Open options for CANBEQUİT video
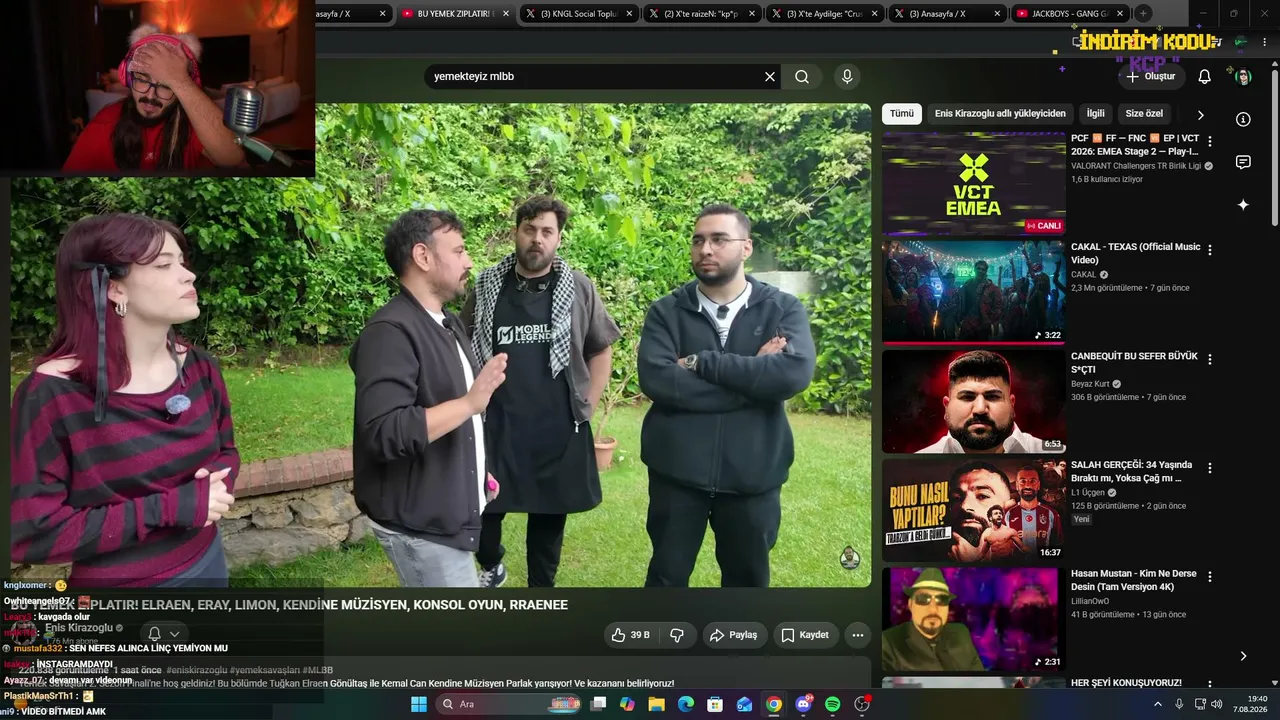Image resolution: width=1280 pixels, height=720 pixels. [x=1210, y=359]
